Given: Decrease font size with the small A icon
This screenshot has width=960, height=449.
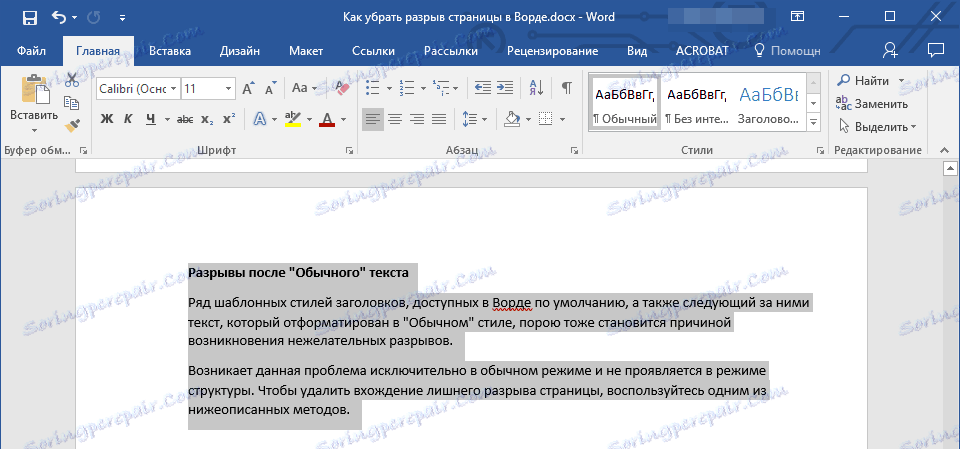Looking at the screenshot, I should [271, 89].
